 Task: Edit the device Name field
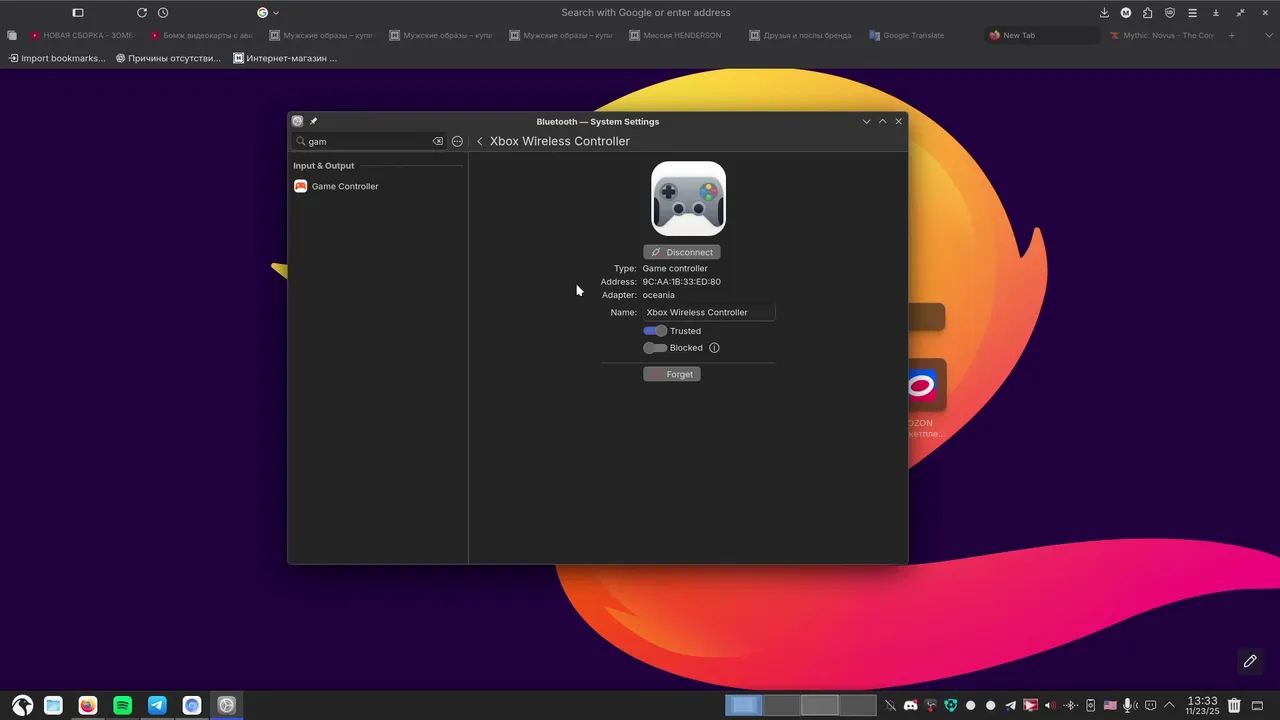[709, 312]
